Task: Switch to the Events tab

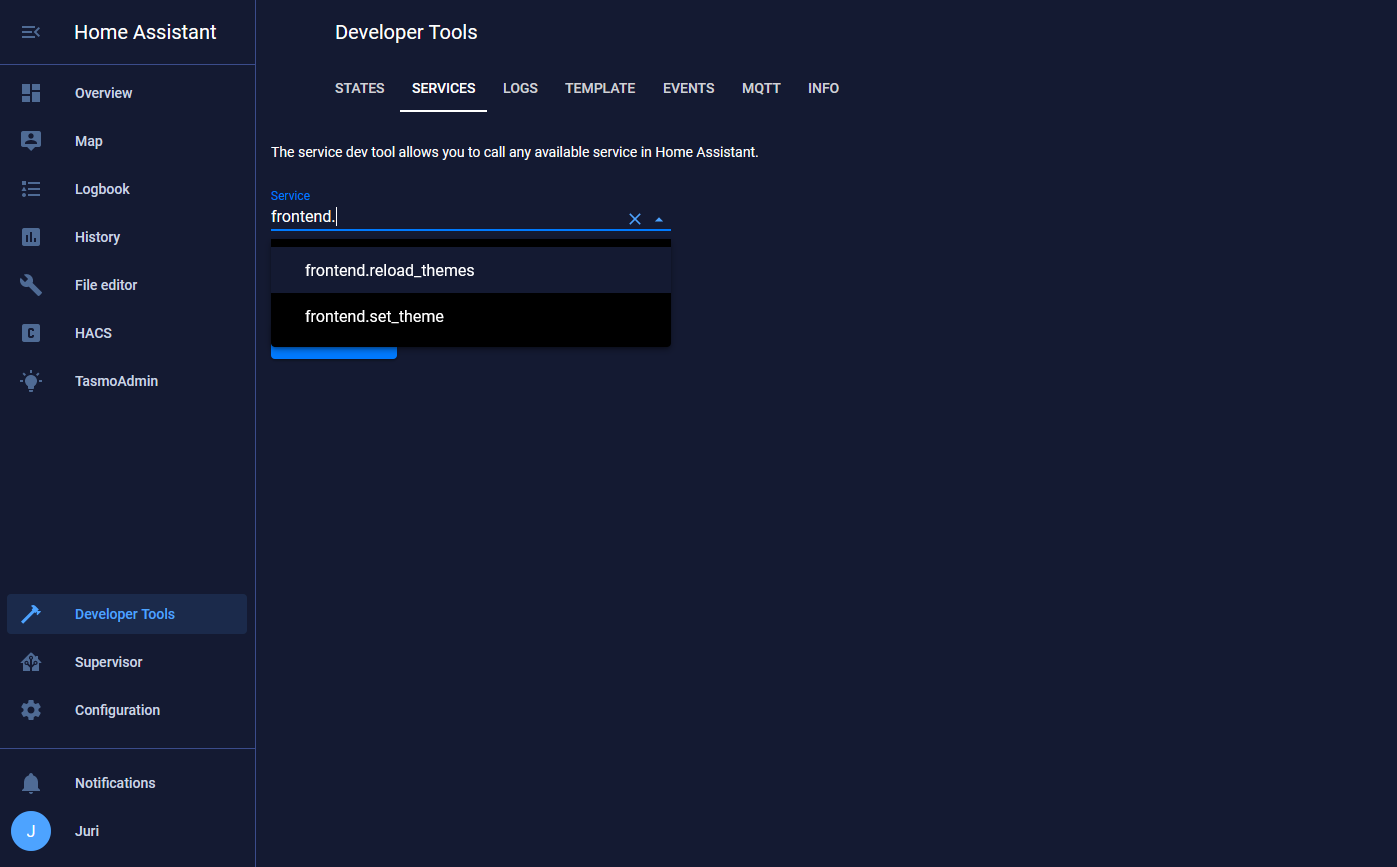Action: 689,88
